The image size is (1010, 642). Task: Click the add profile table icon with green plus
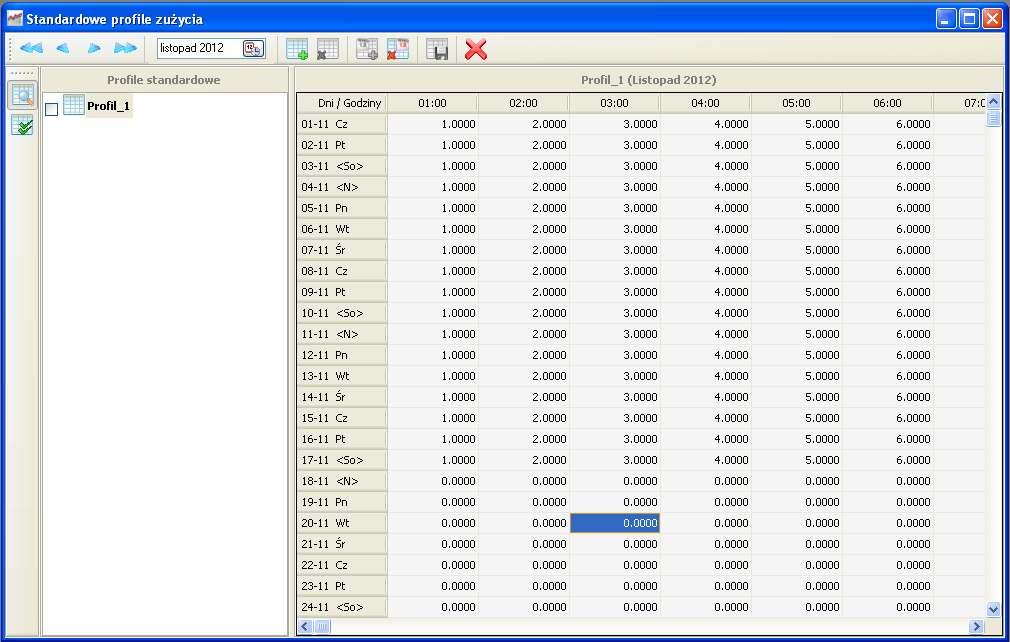coord(296,49)
